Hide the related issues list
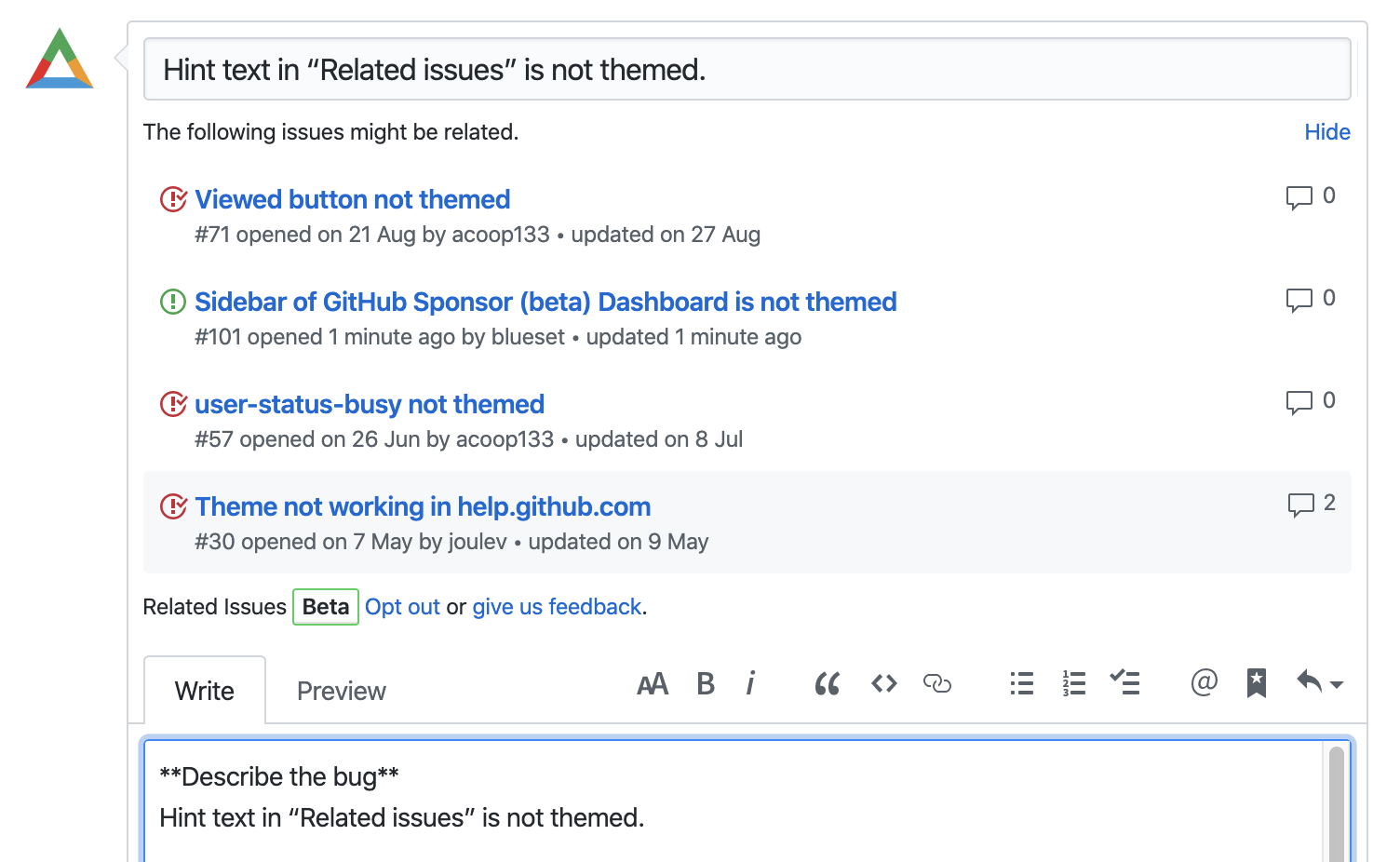 (1327, 132)
